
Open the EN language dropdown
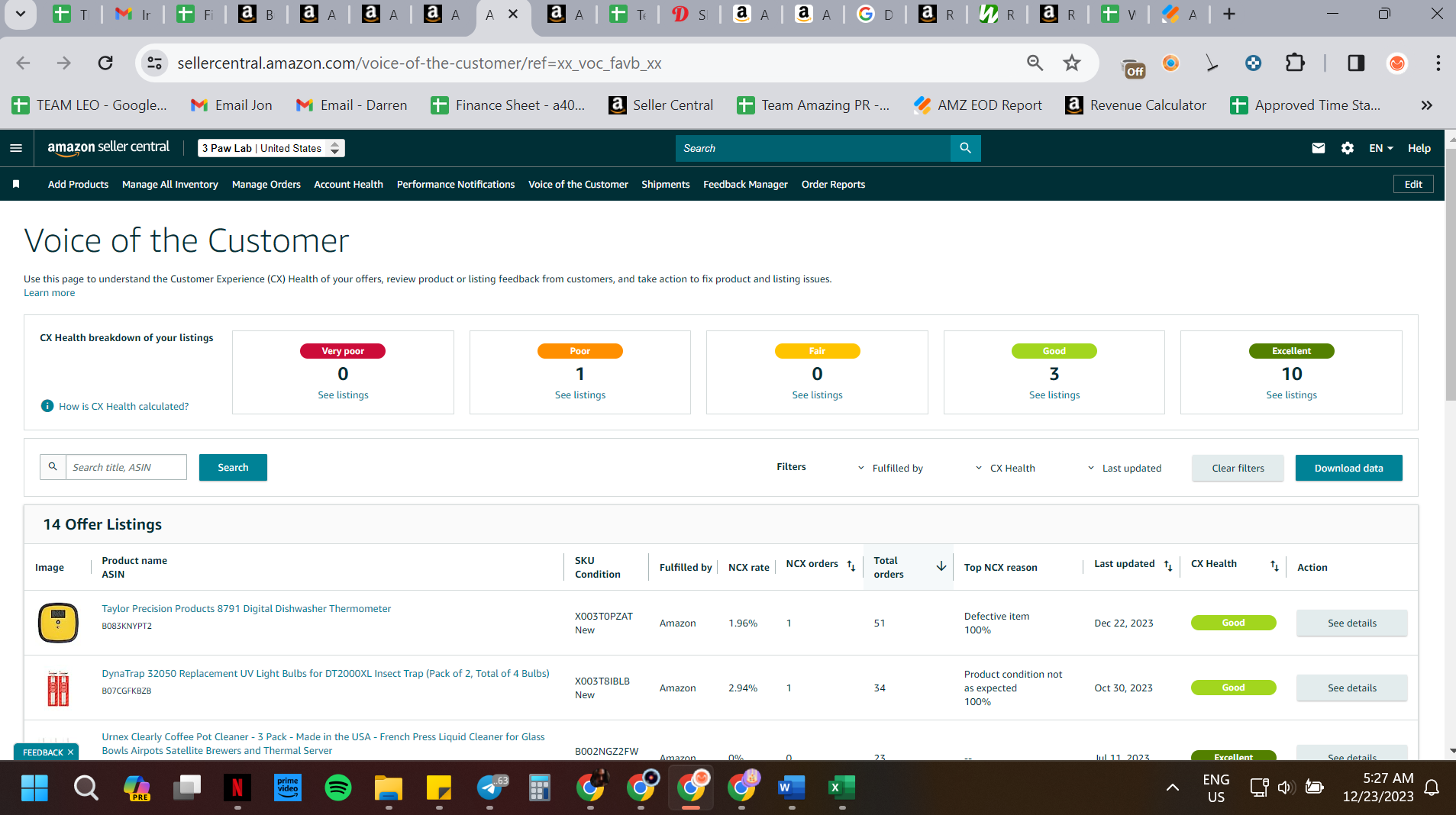pyautogui.click(x=1380, y=148)
